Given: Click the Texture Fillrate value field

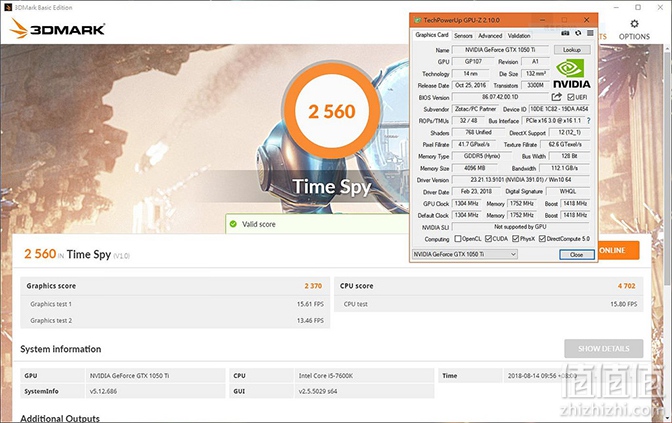Looking at the screenshot, I should click(x=565, y=144).
